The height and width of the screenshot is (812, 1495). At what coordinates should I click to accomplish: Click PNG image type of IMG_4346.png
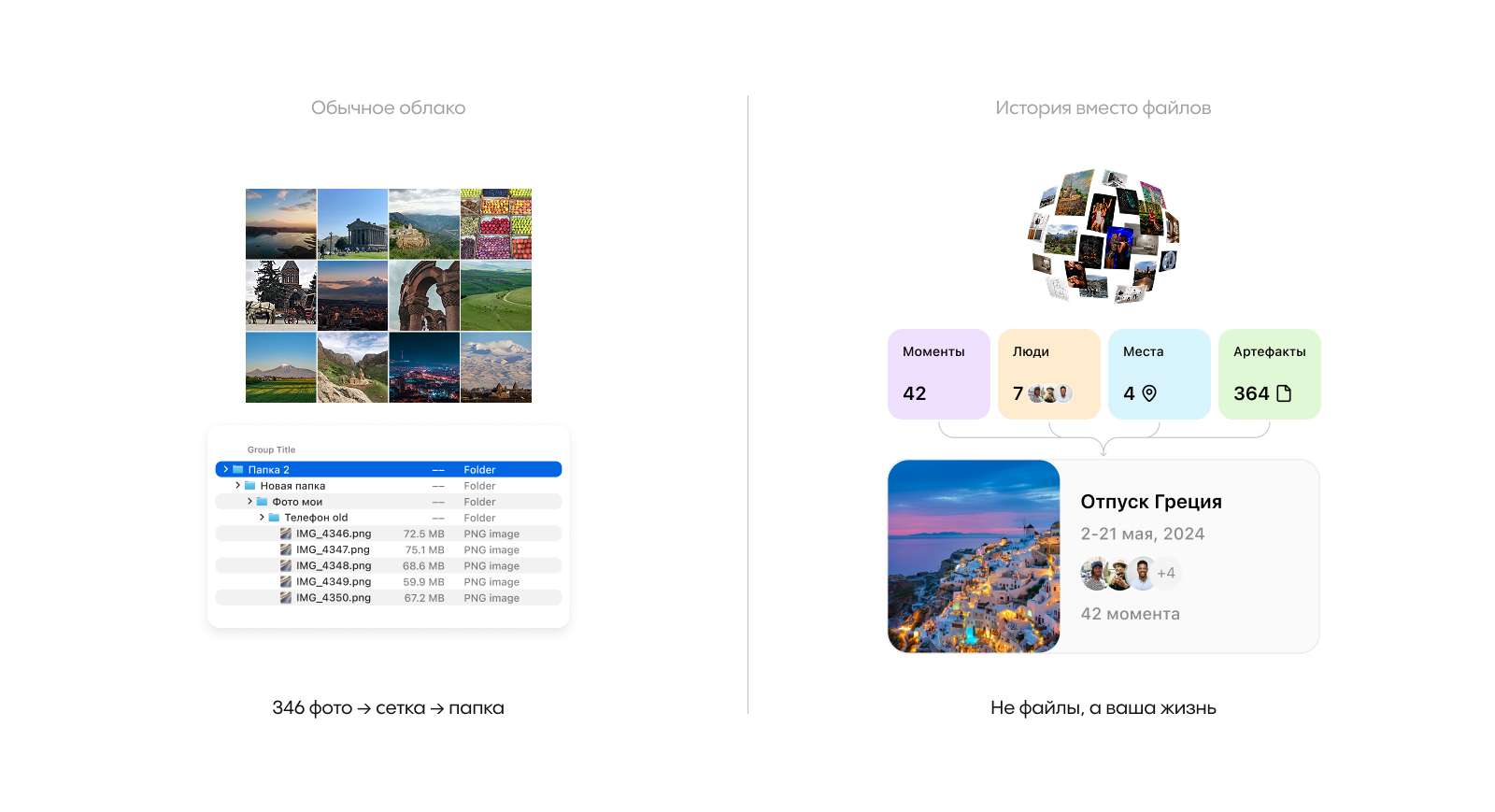click(x=491, y=534)
